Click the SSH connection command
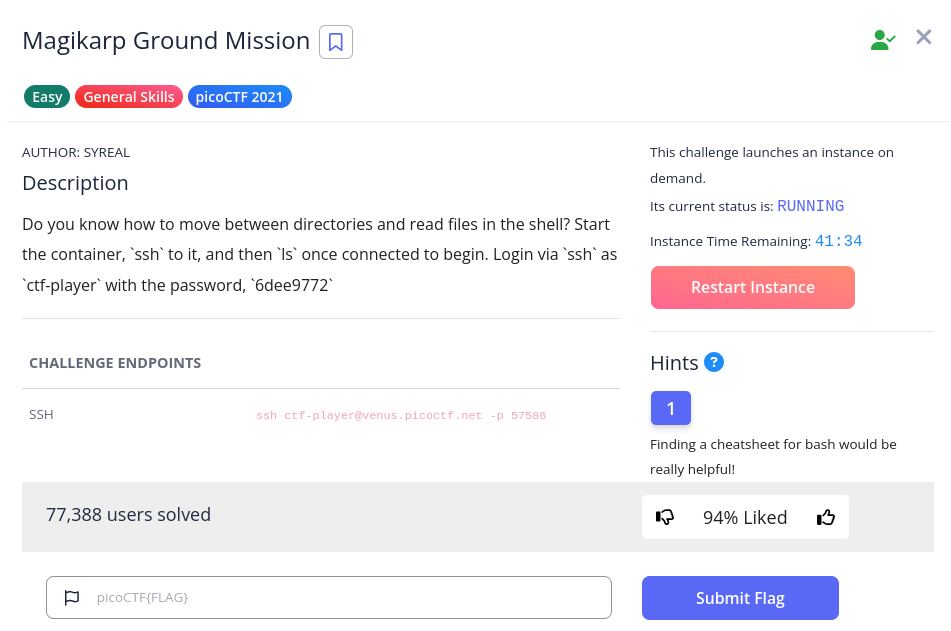 click(x=400, y=415)
